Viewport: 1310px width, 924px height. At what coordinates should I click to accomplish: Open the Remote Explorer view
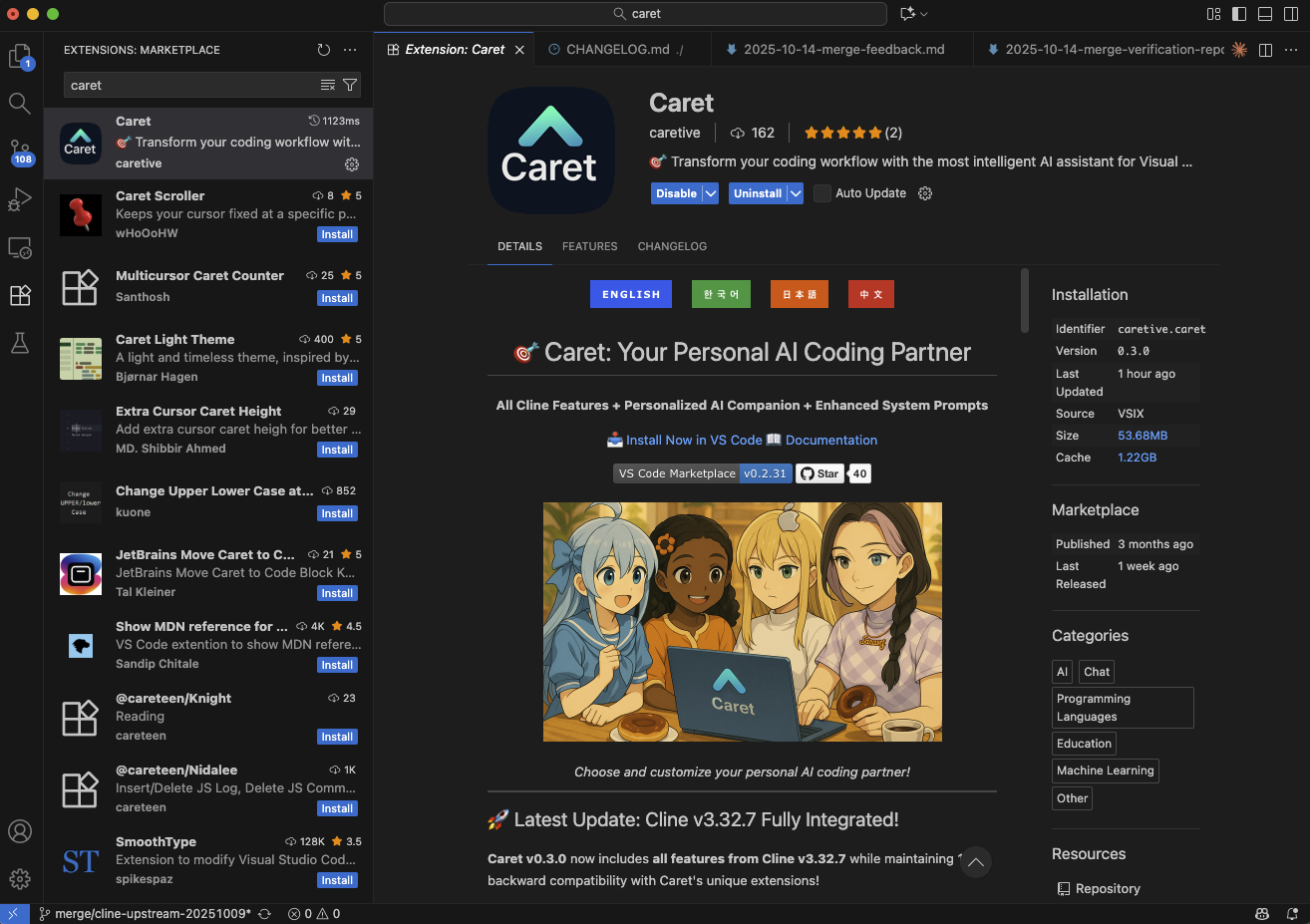20,247
